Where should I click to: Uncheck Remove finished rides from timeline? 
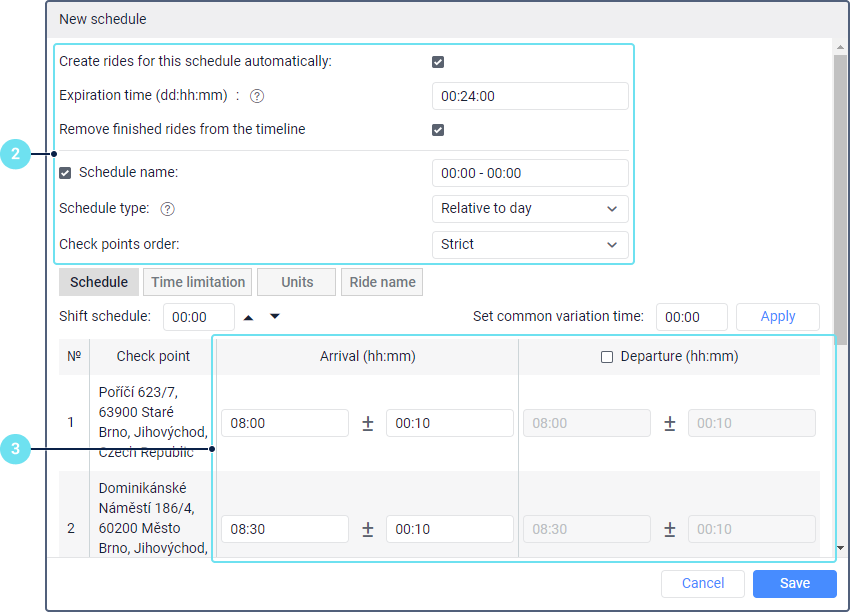click(x=438, y=130)
